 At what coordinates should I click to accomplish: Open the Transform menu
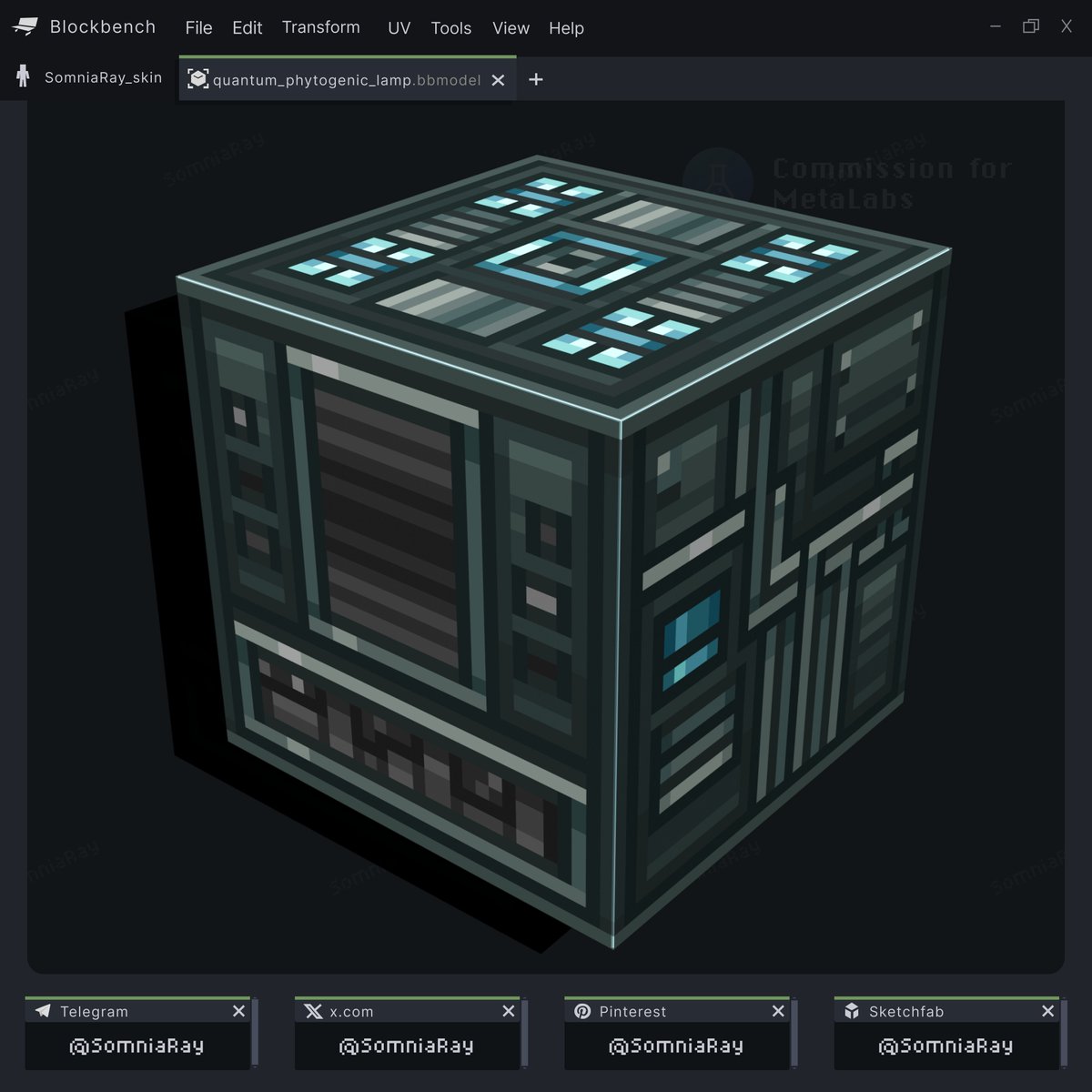point(321,27)
